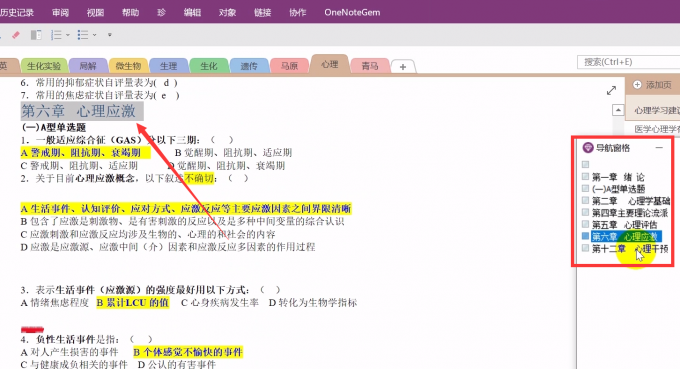Jump to 第十二章 心理干预 heading link
The height and width of the screenshot is (369, 680).
pos(630,248)
